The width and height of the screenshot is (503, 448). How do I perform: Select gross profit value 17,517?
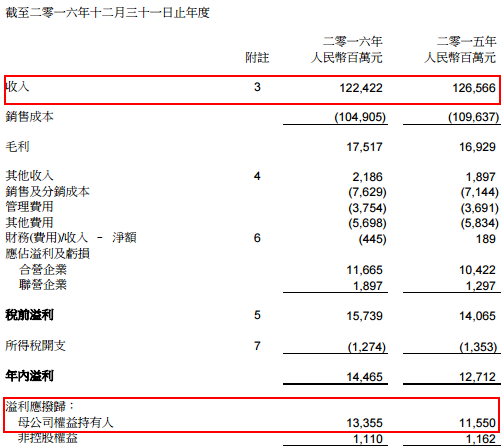tap(364, 147)
